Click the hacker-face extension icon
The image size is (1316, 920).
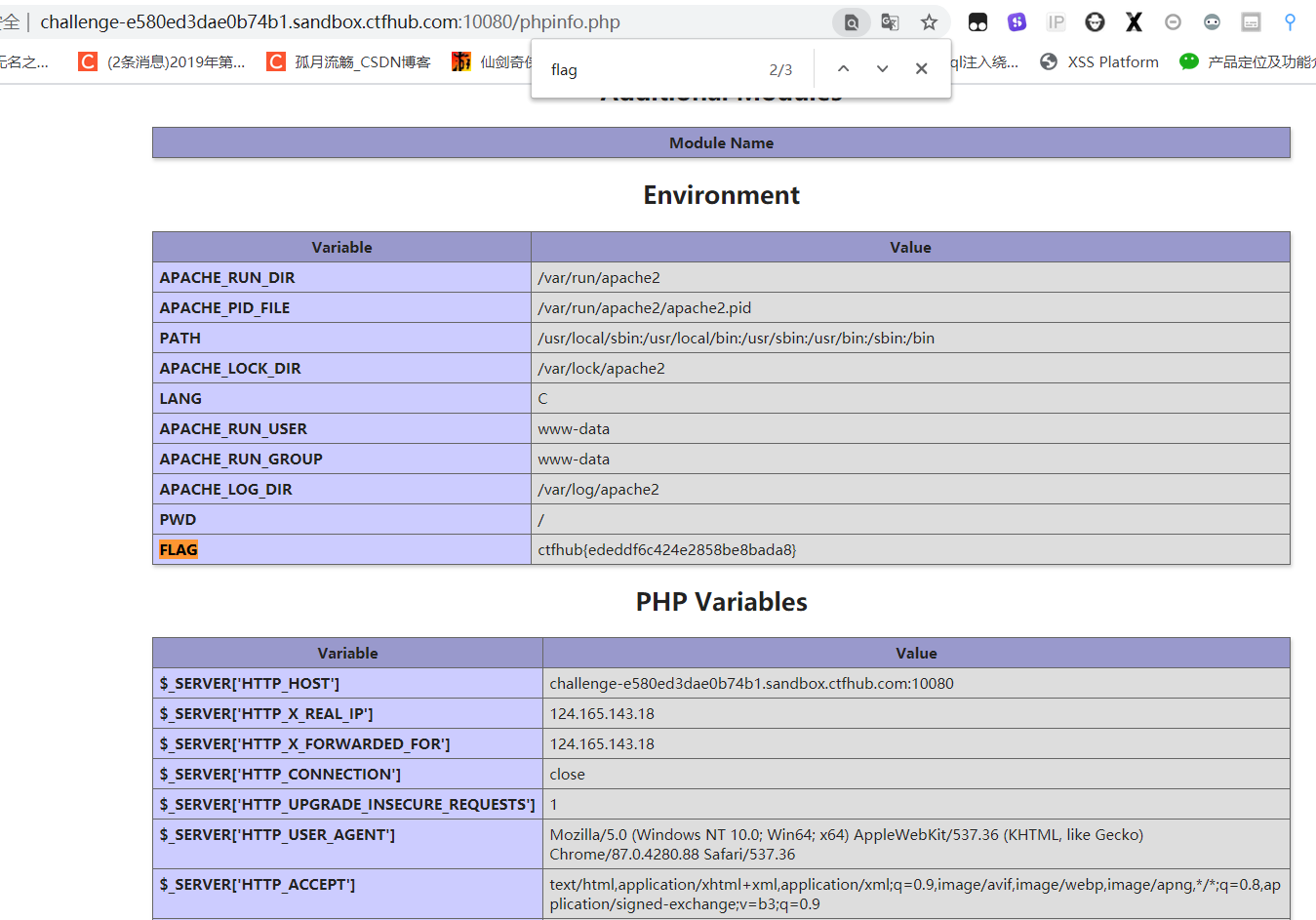point(1095,22)
